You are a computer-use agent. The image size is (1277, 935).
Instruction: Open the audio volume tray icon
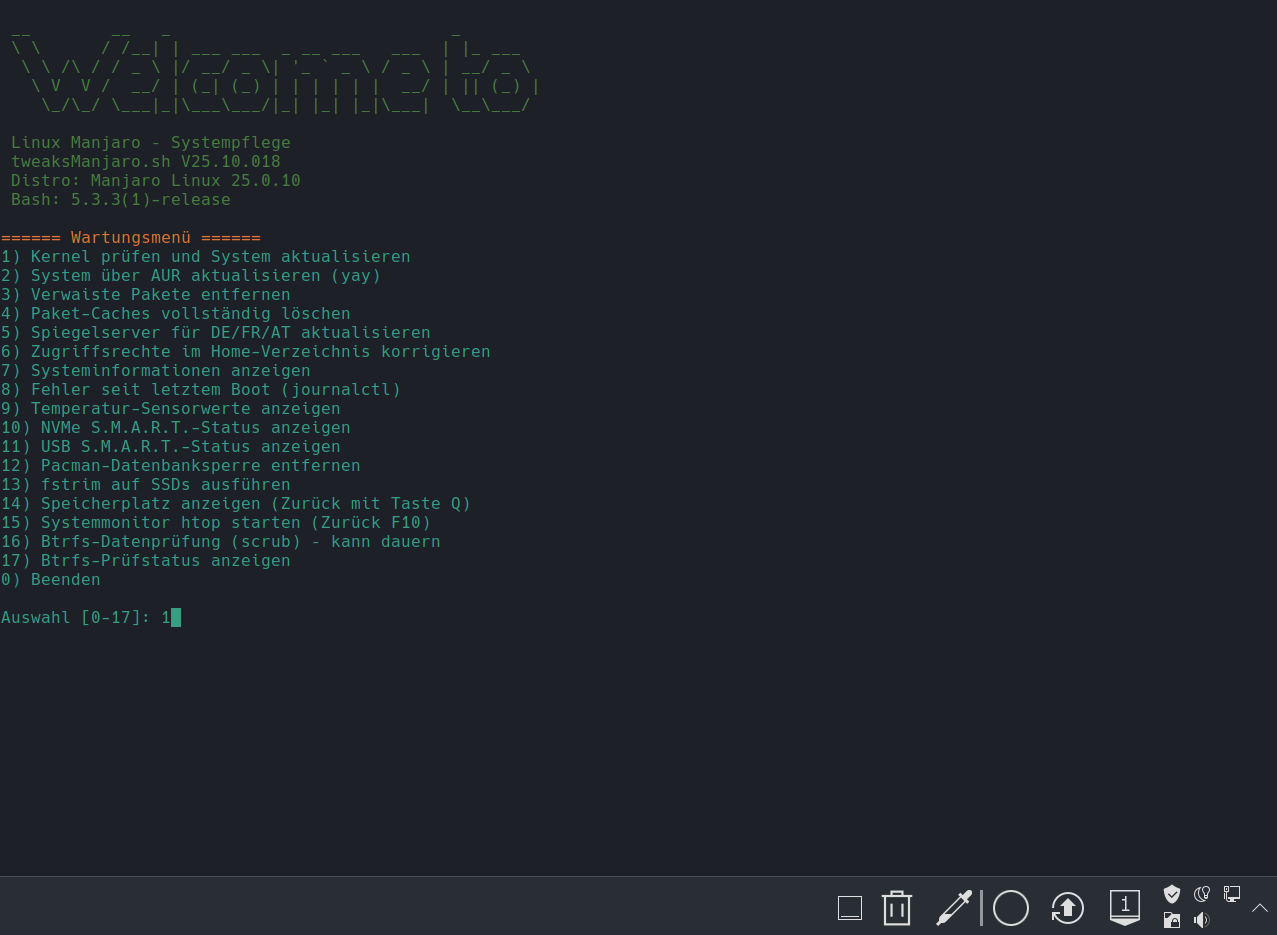coord(1202,920)
